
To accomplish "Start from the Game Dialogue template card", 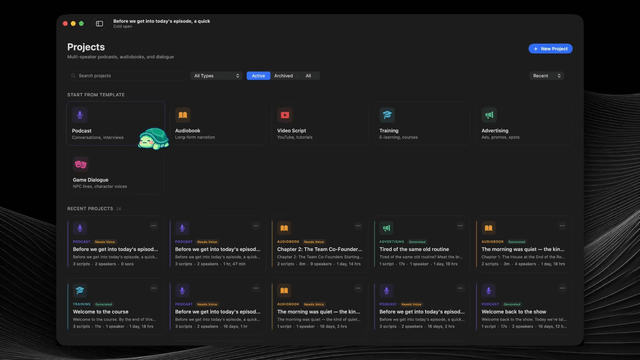I will click(116, 172).
